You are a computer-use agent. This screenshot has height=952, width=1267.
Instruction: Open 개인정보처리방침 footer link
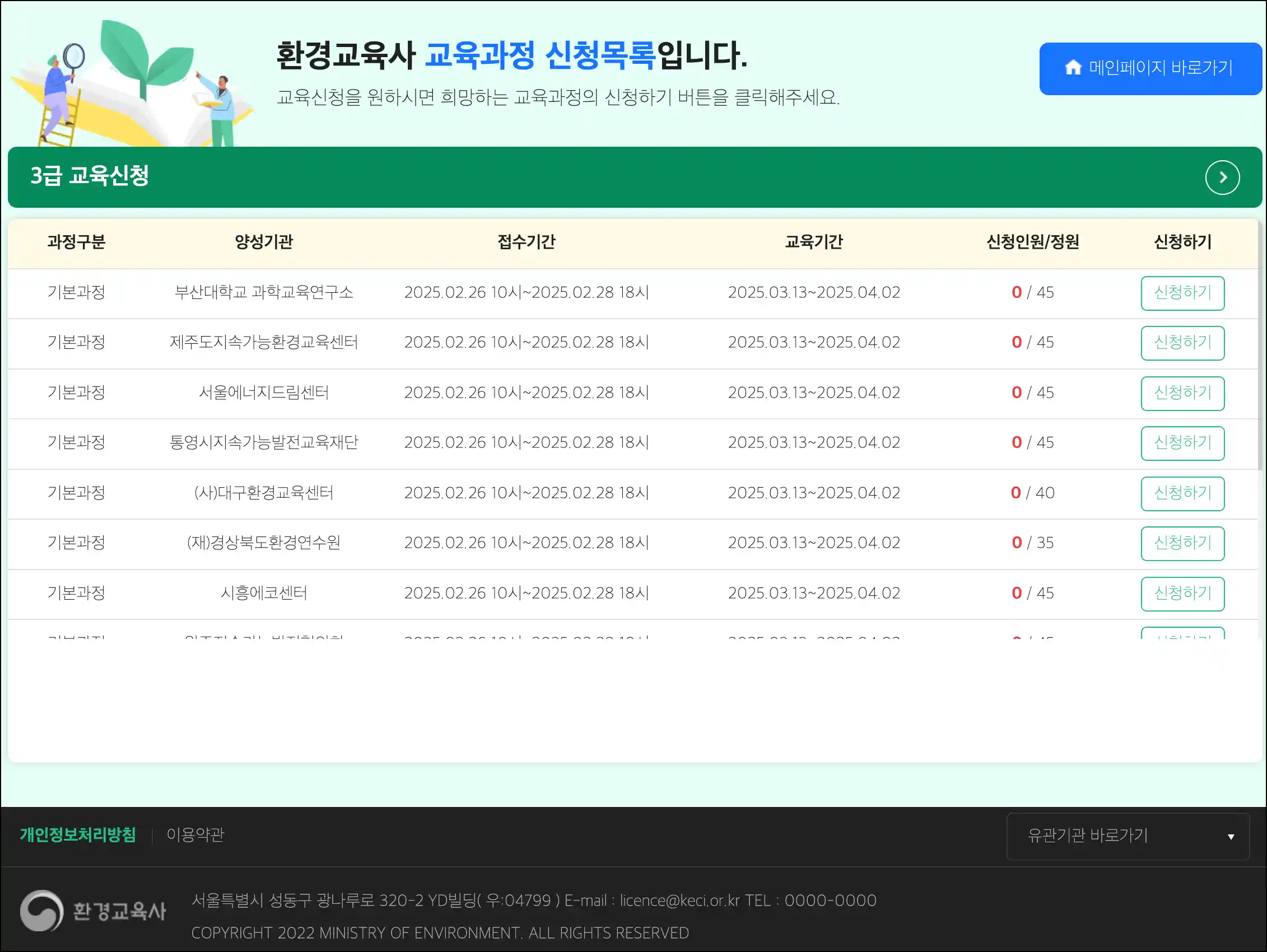78,834
